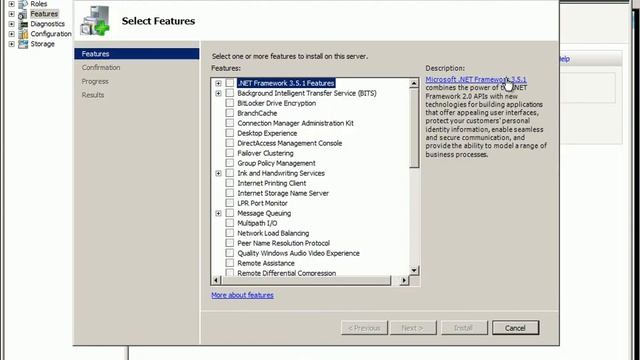Viewport: 640px width, 360px height.
Task: Click the Storage icon in tree
Action: click(x=23, y=44)
